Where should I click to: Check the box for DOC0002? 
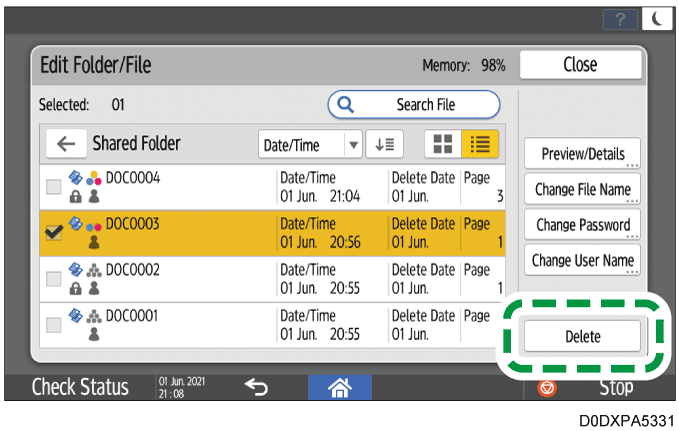54,279
